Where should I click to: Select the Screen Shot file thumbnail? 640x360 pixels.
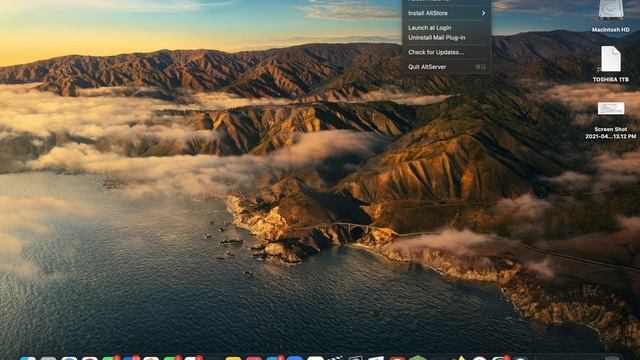611,109
